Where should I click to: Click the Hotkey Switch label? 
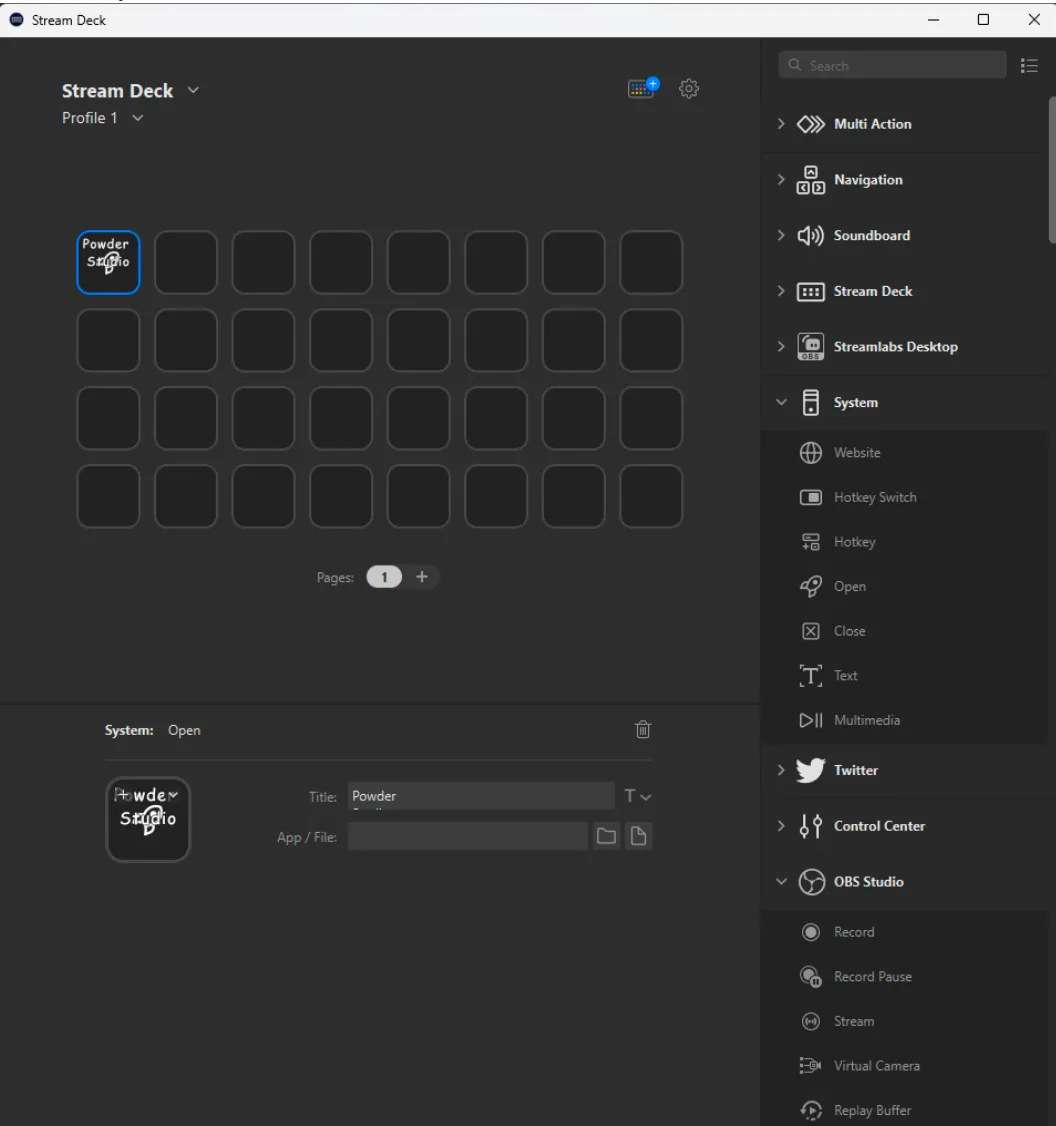pos(875,498)
